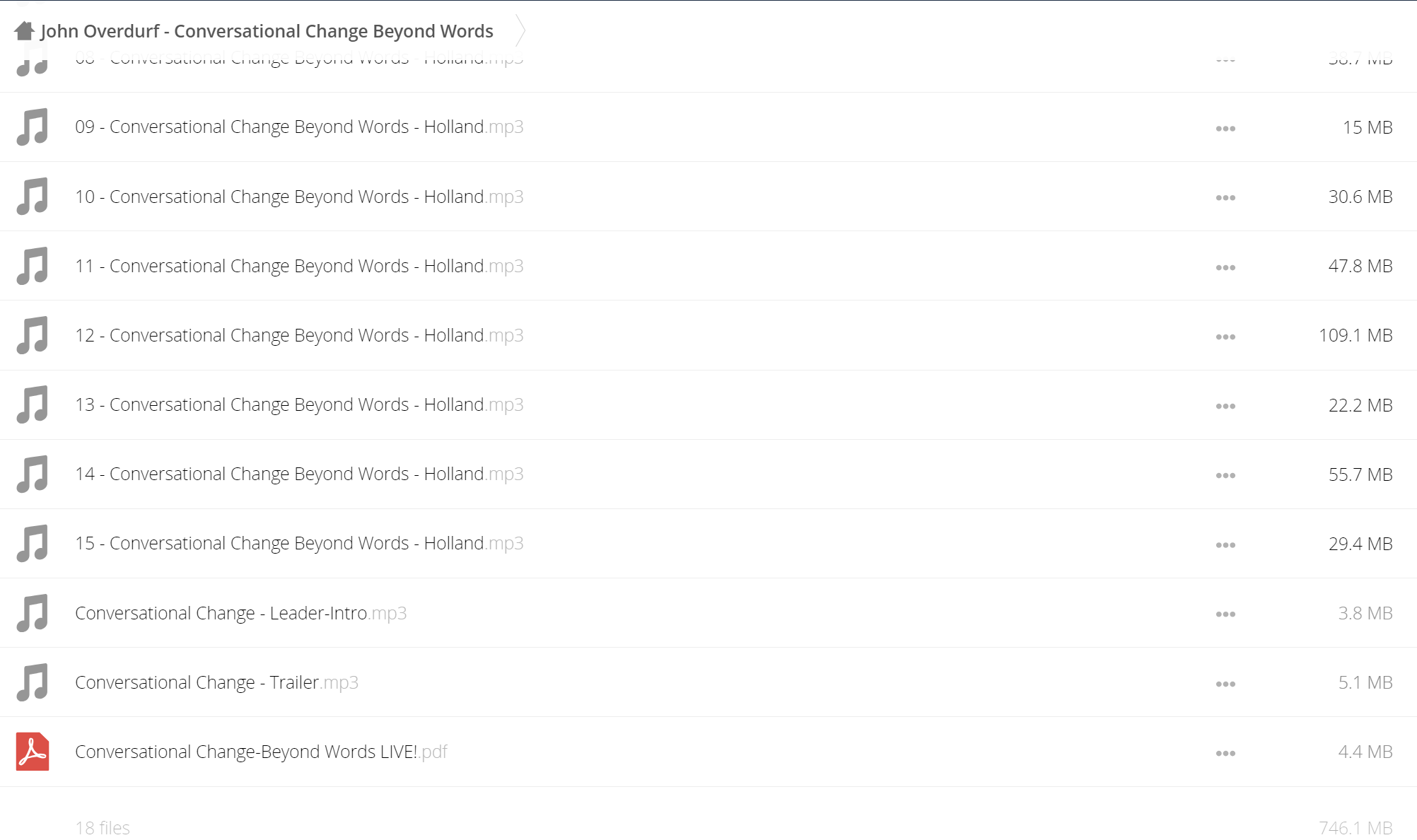Click the 29.4 MB size value
The image size is (1417, 840).
pos(1360,544)
